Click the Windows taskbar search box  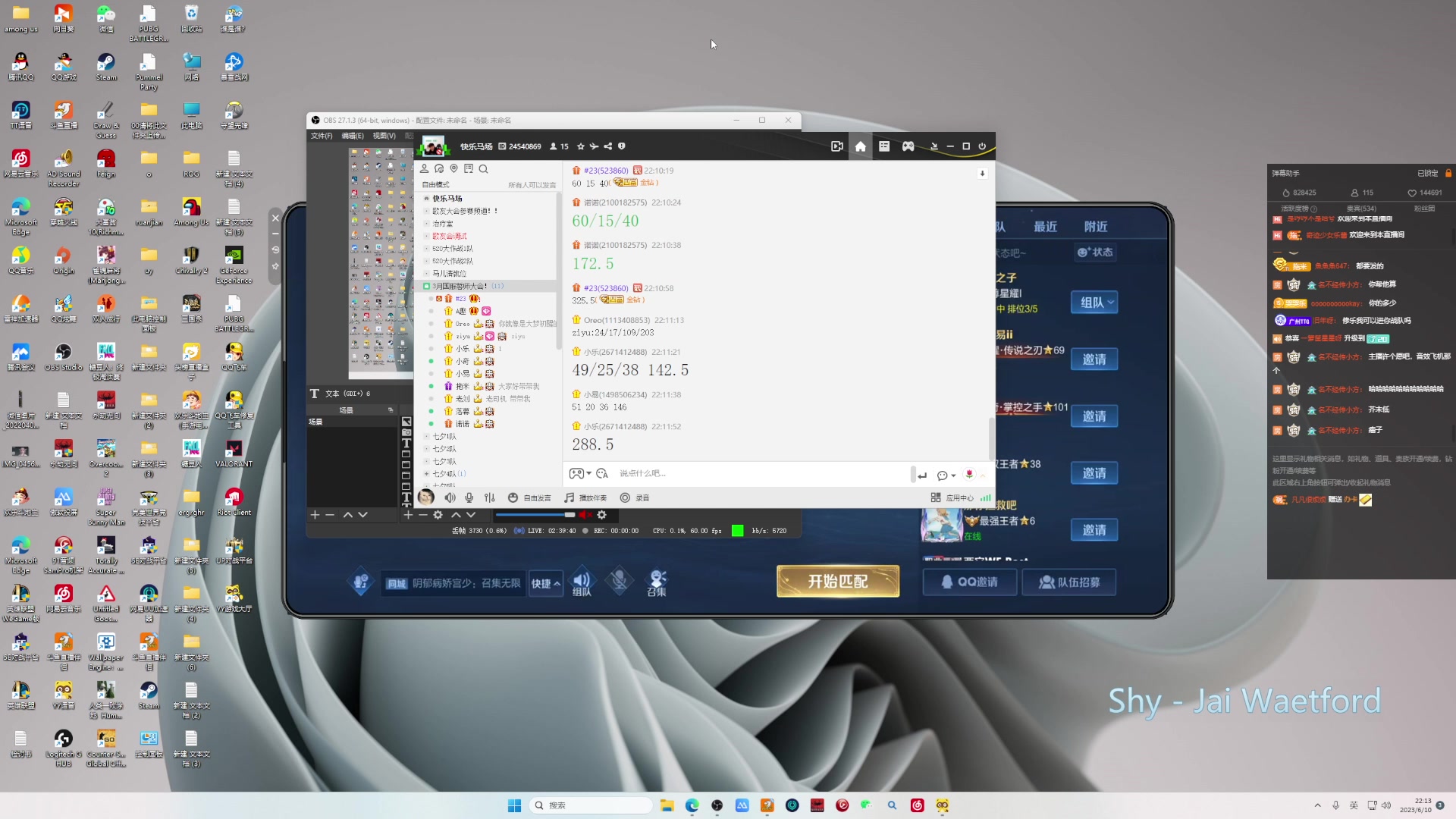[x=591, y=805]
